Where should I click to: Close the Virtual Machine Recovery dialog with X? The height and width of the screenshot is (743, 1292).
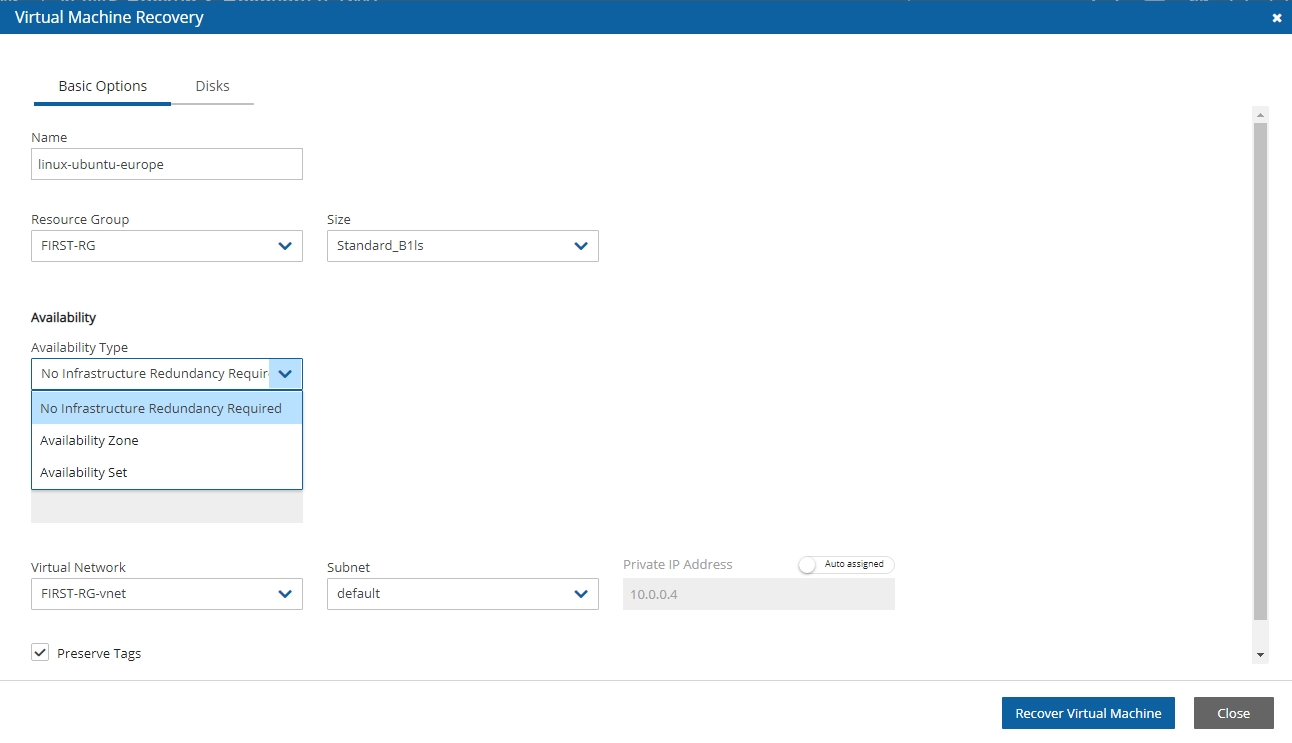tap(1276, 18)
